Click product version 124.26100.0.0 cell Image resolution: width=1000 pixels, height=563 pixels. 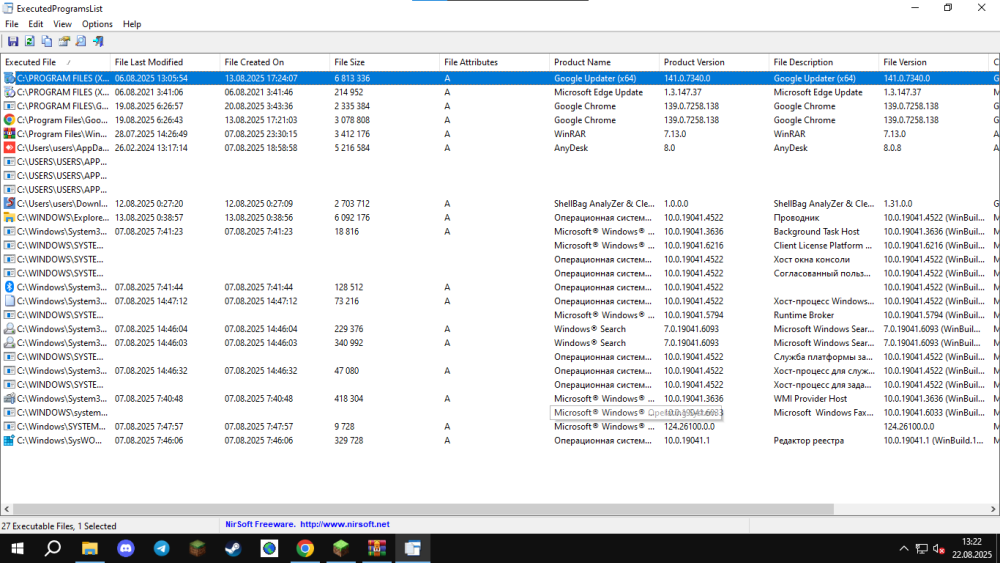click(689, 427)
